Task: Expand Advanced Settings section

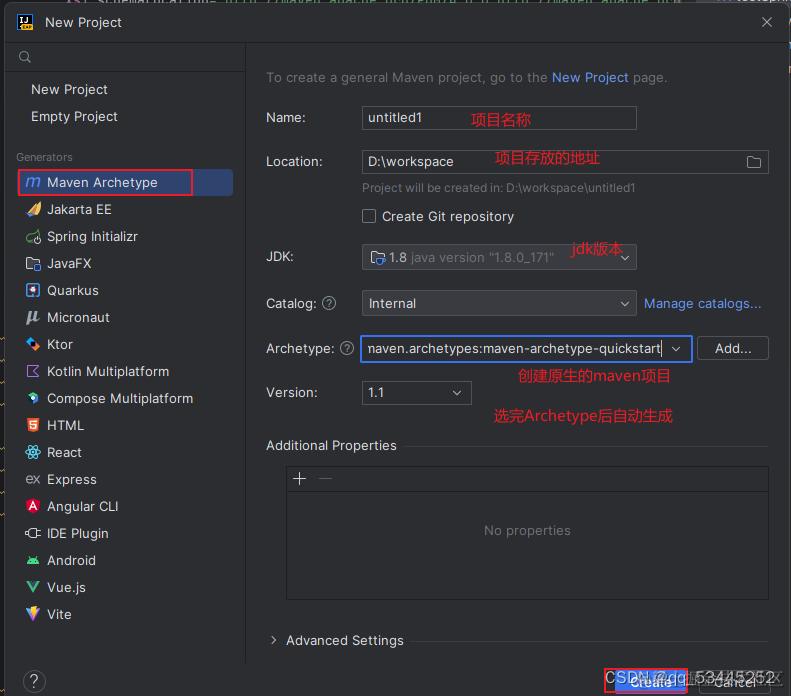Action: tap(273, 640)
